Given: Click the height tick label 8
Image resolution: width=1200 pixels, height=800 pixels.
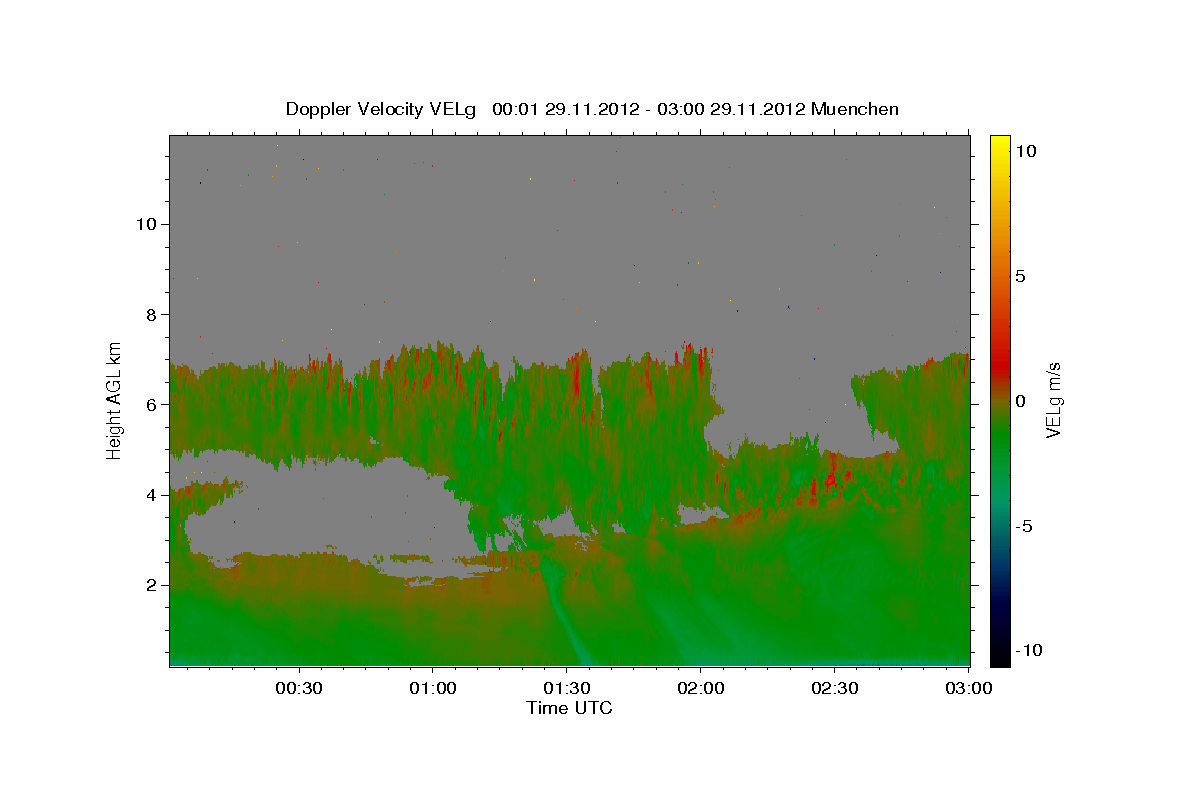Looking at the screenshot, I should click(x=150, y=314).
